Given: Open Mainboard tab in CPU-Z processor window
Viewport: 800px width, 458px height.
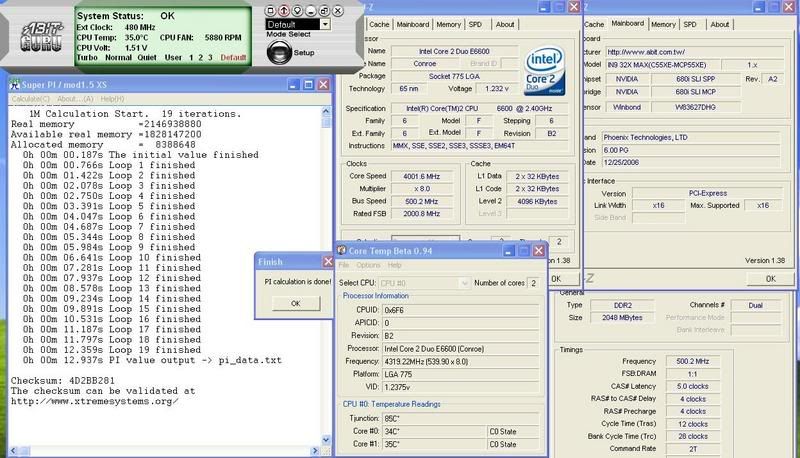Looking at the screenshot, I should tap(413, 24).
